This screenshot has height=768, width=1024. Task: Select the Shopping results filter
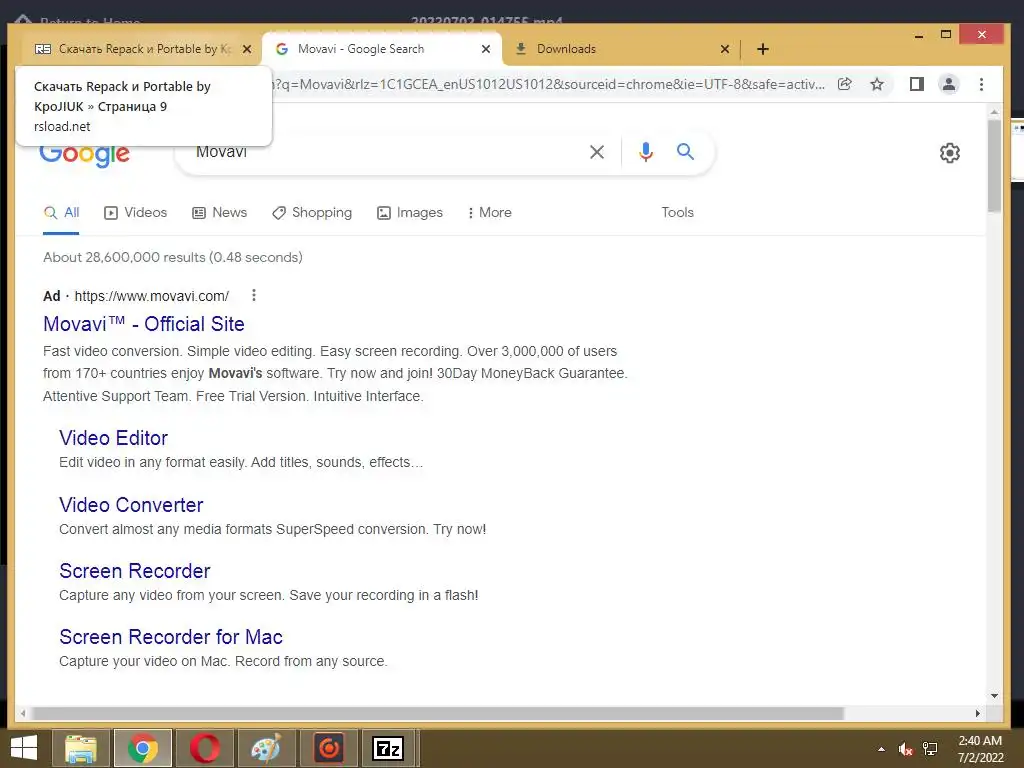(312, 213)
